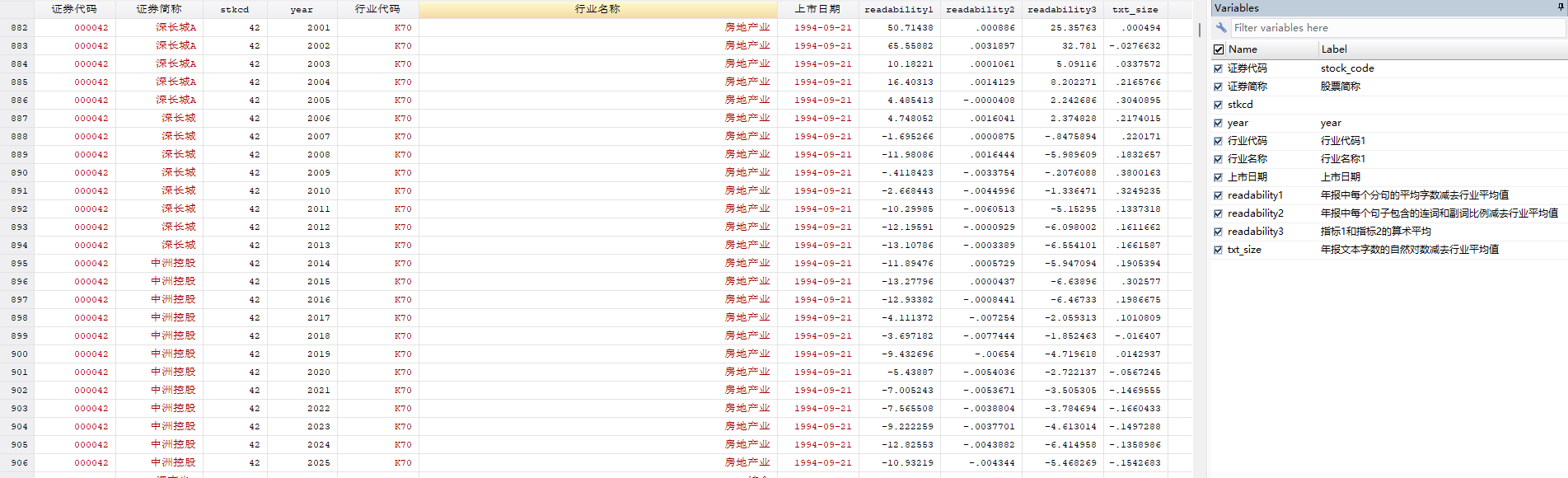Select the year column header in data grid
This screenshot has width=1568, height=478.
click(x=302, y=9)
